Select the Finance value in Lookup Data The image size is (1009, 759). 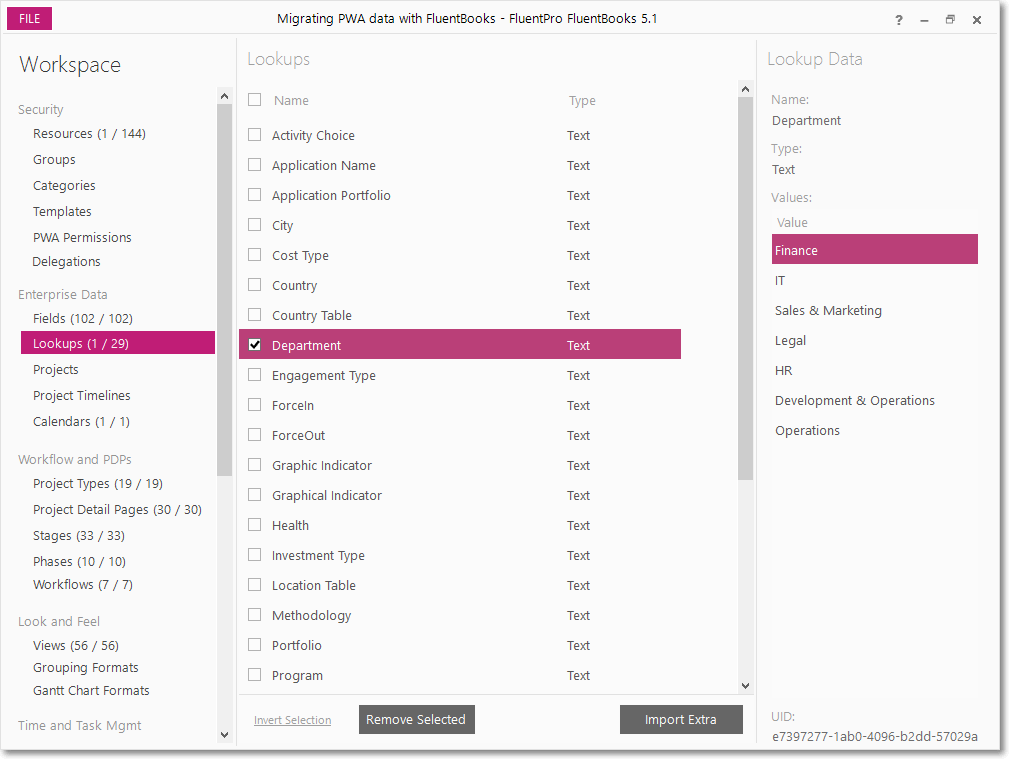[875, 250]
